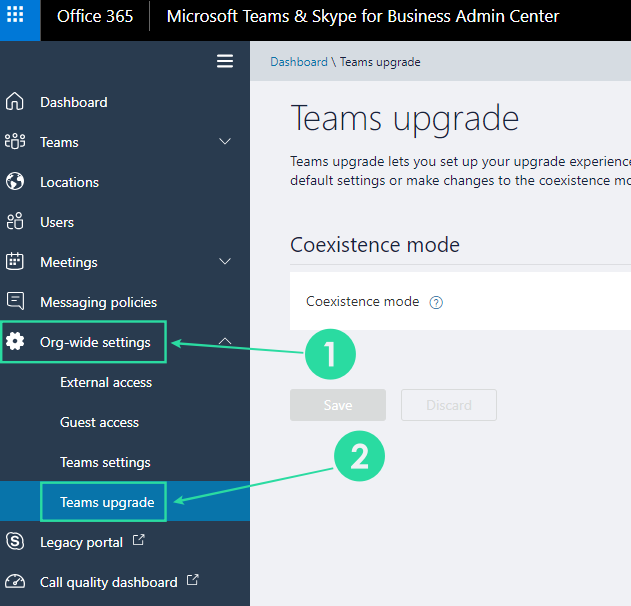Click the Org-wide settings gear icon

click(x=15, y=342)
